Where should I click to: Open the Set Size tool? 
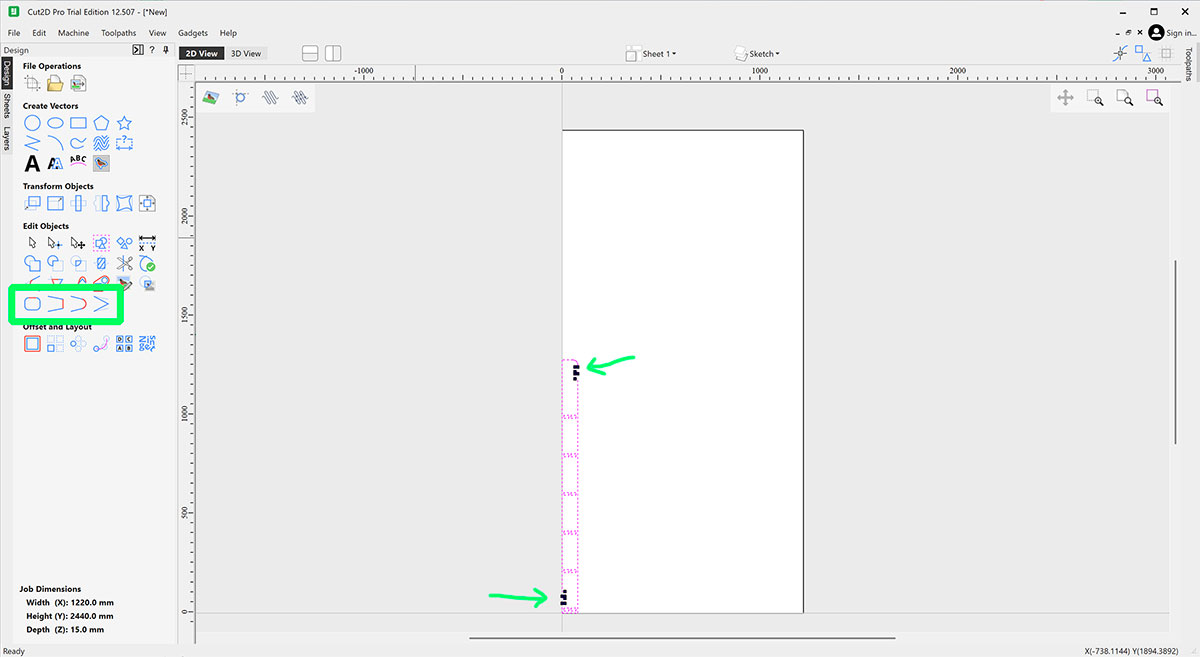coord(55,203)
